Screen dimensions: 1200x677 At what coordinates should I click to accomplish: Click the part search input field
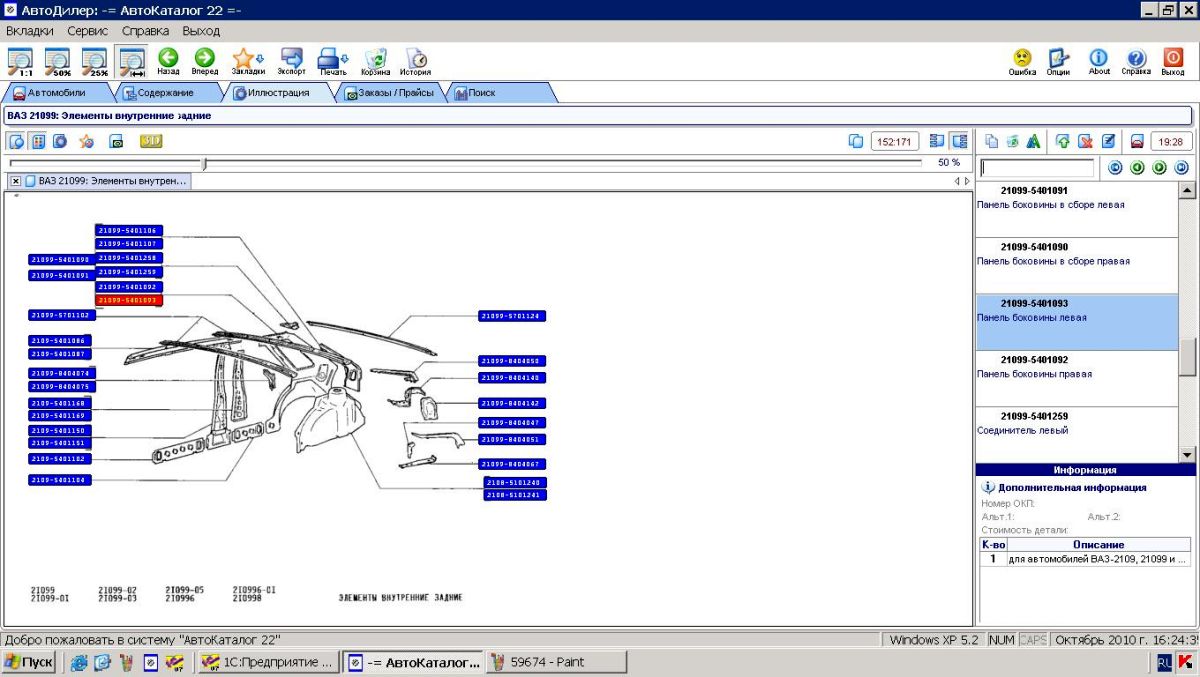pyautogui.click(x=1037, y=168)
